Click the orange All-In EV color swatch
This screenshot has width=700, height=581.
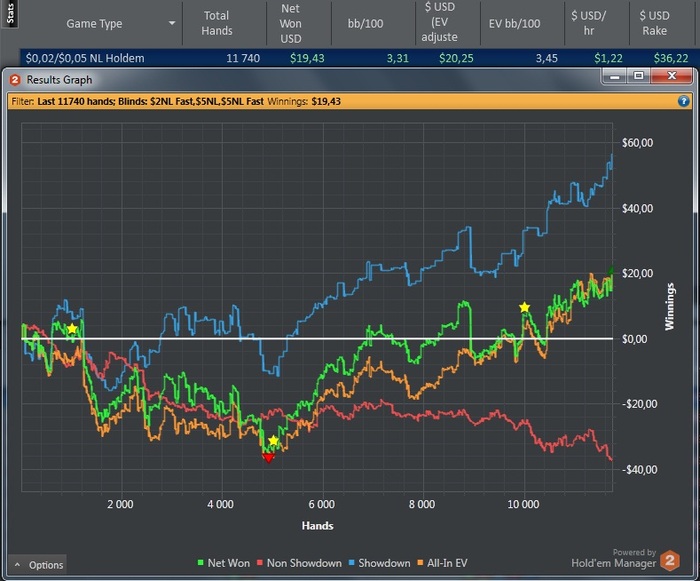pos(420,563)
